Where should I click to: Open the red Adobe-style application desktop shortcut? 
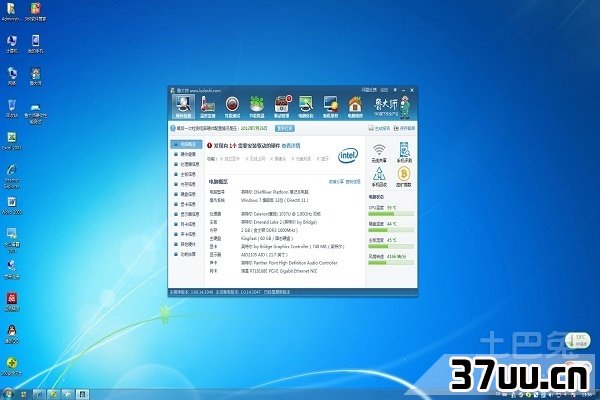tap(12, 302)
